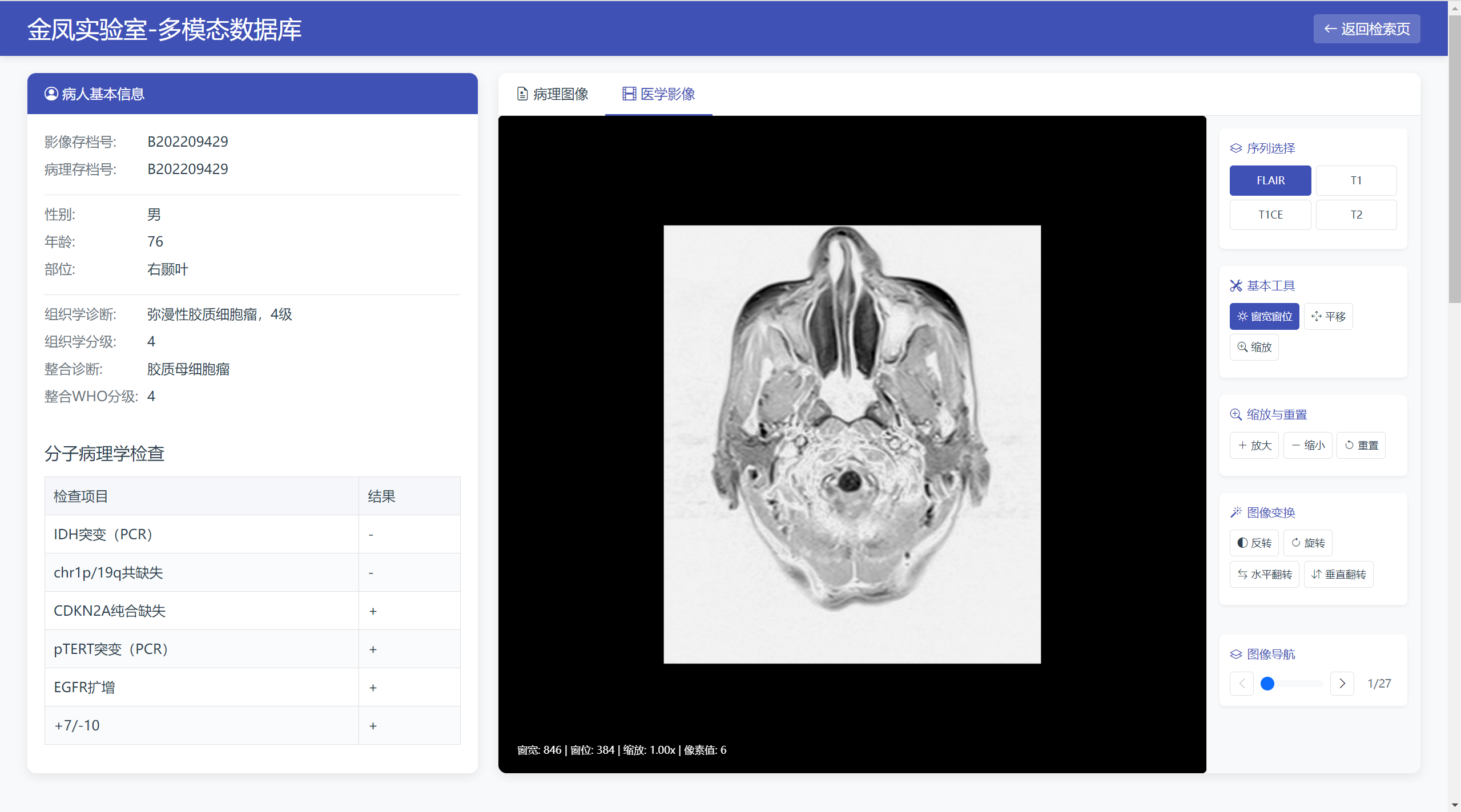
Task: Click 返回检索页 button
Action: pyautogui.click(x=1366, y=29)
